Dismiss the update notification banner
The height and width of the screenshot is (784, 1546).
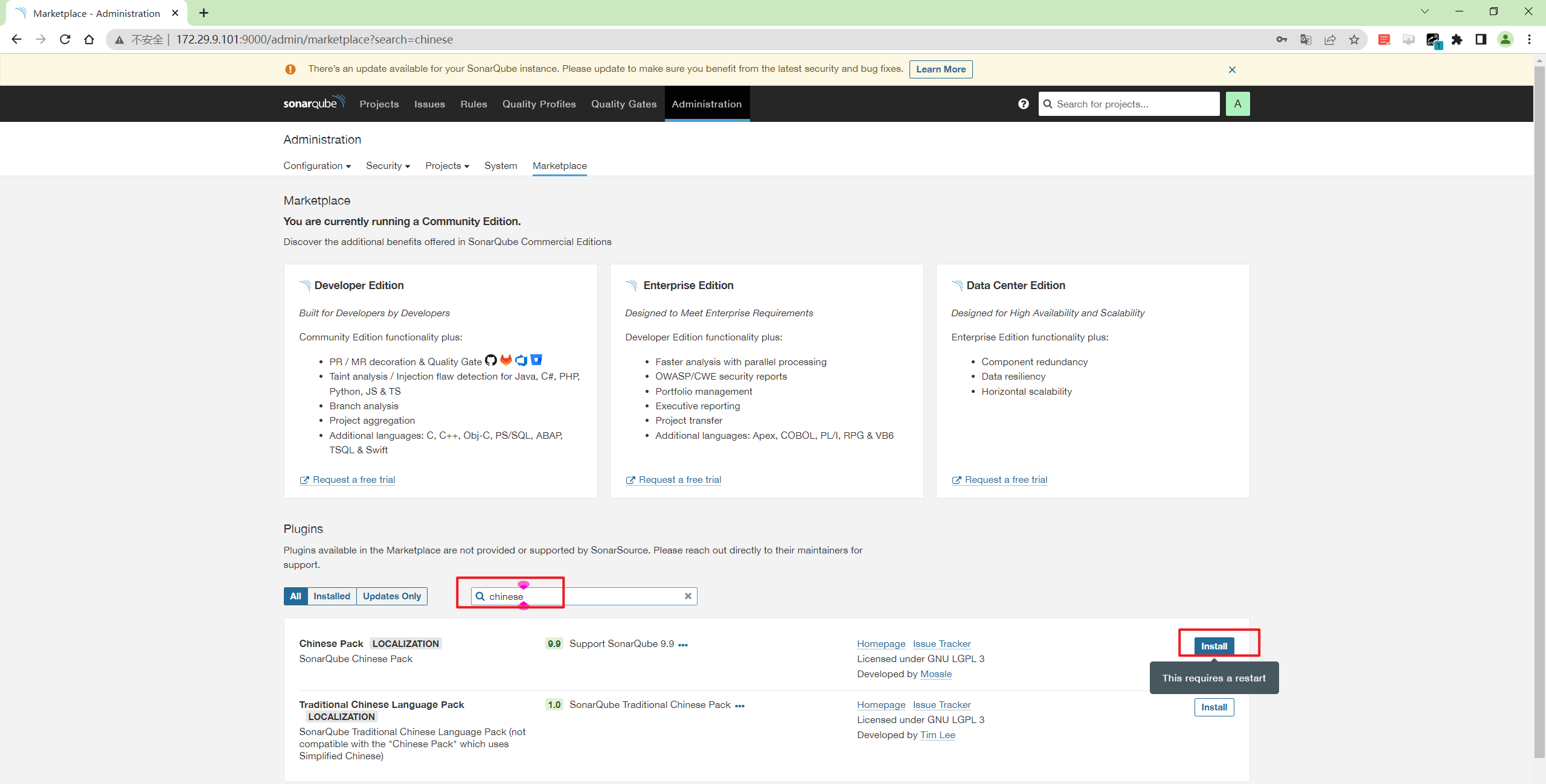click(x=1232, y=69)
